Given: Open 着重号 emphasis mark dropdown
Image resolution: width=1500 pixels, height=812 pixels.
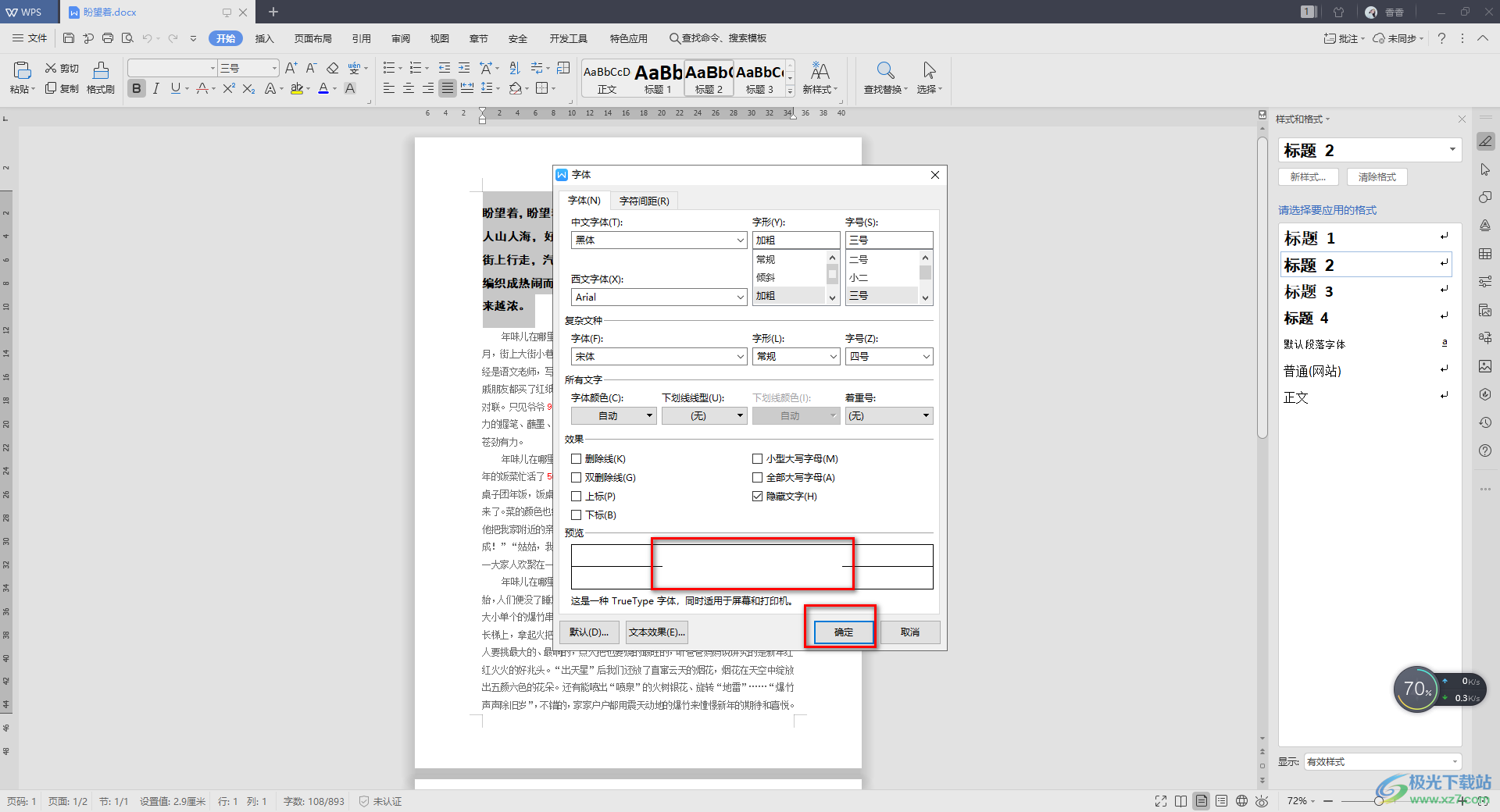Looking at the screenshot, I should click(x=889, y=416).
